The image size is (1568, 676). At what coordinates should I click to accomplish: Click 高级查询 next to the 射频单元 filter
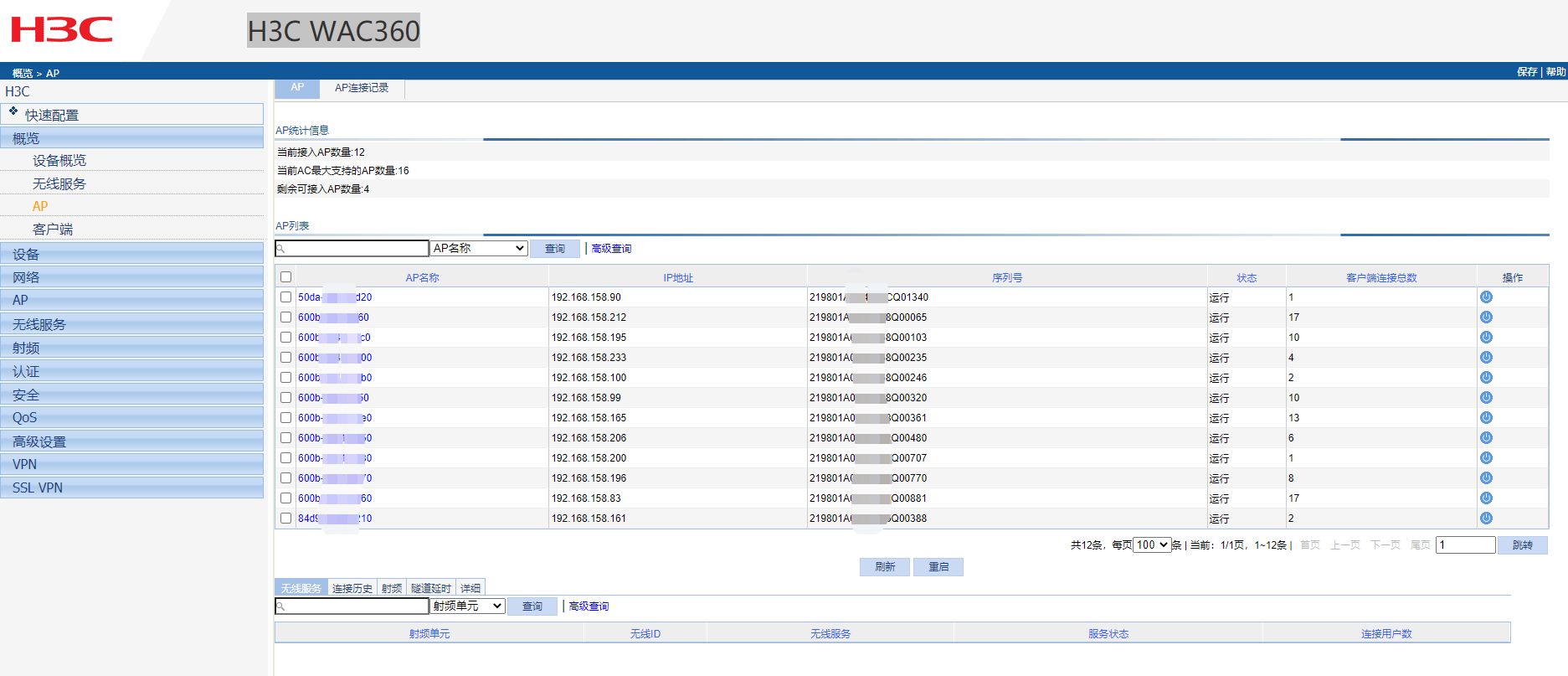coord(589,606)
